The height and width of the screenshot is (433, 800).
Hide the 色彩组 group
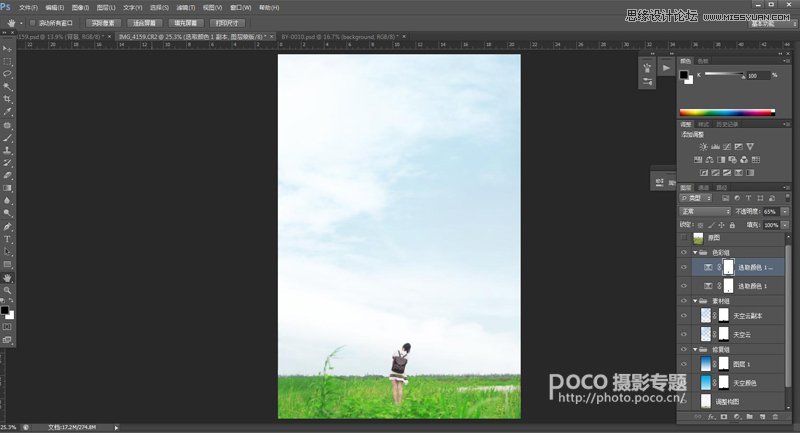coord(684,252)
